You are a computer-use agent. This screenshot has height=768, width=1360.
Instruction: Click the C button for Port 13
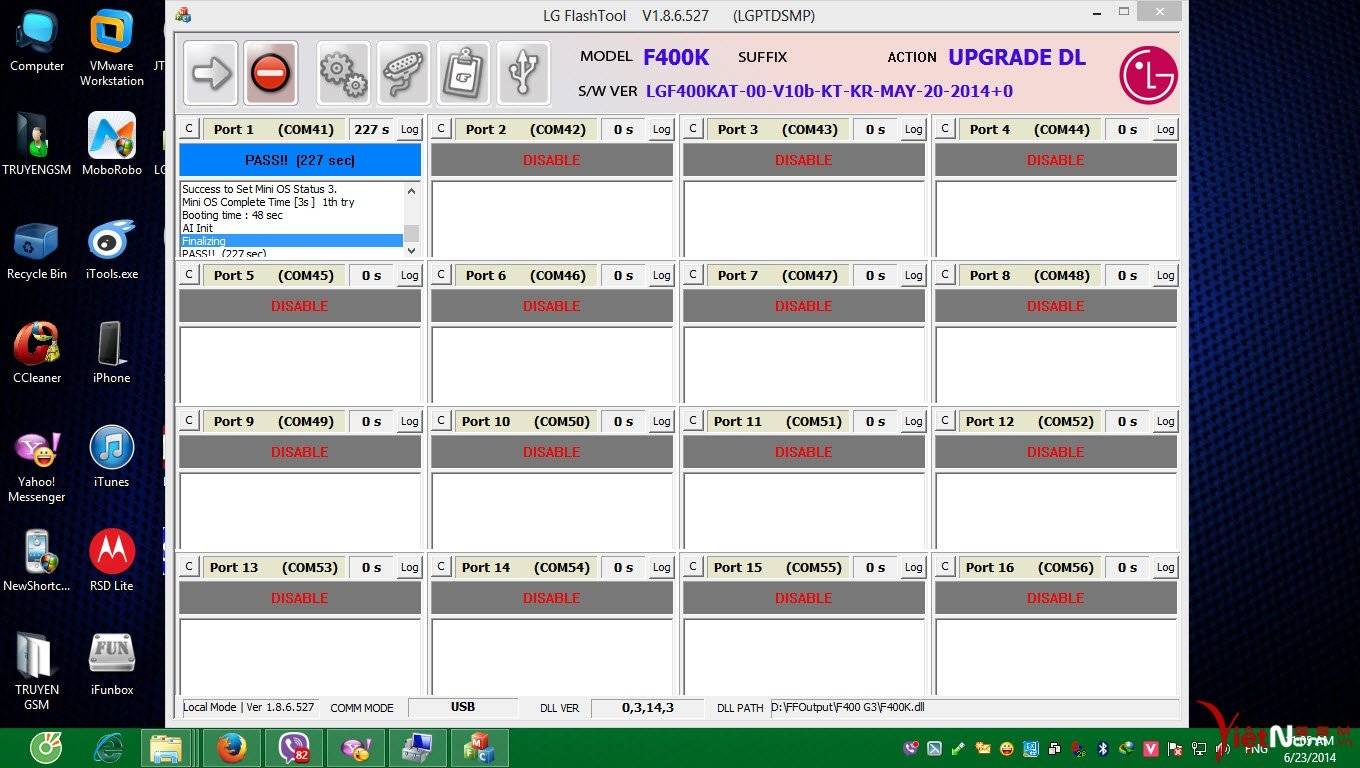click(189, 567)
